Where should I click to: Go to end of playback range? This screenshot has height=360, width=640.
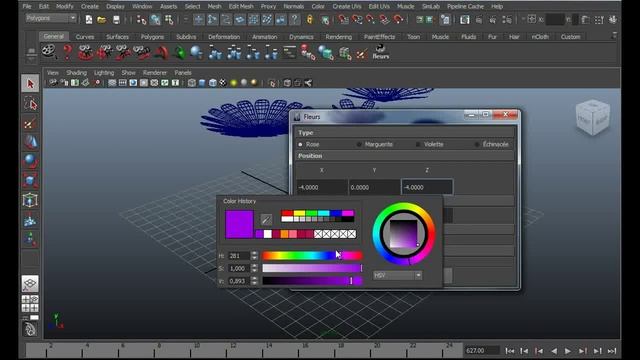(x=612, y=351)
